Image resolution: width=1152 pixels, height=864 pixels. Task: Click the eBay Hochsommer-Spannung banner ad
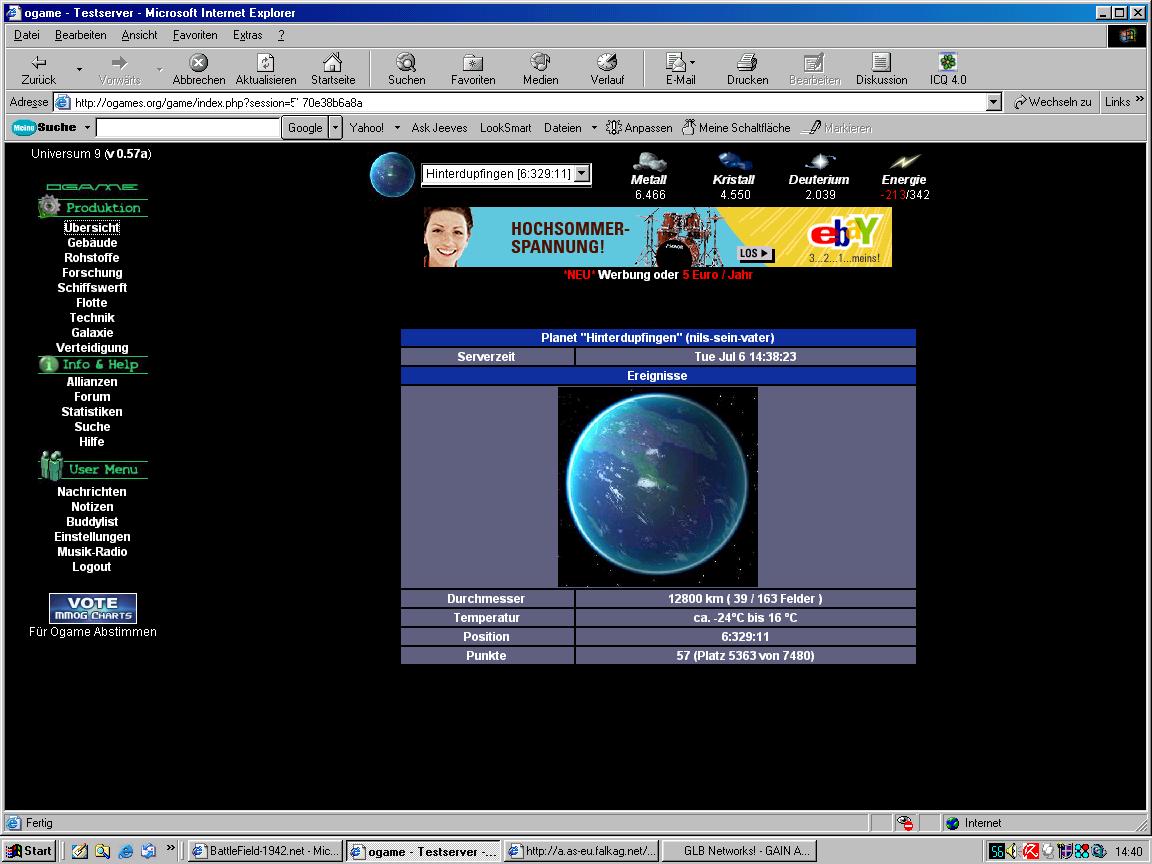pyautogui.click(x=657, y=237)
